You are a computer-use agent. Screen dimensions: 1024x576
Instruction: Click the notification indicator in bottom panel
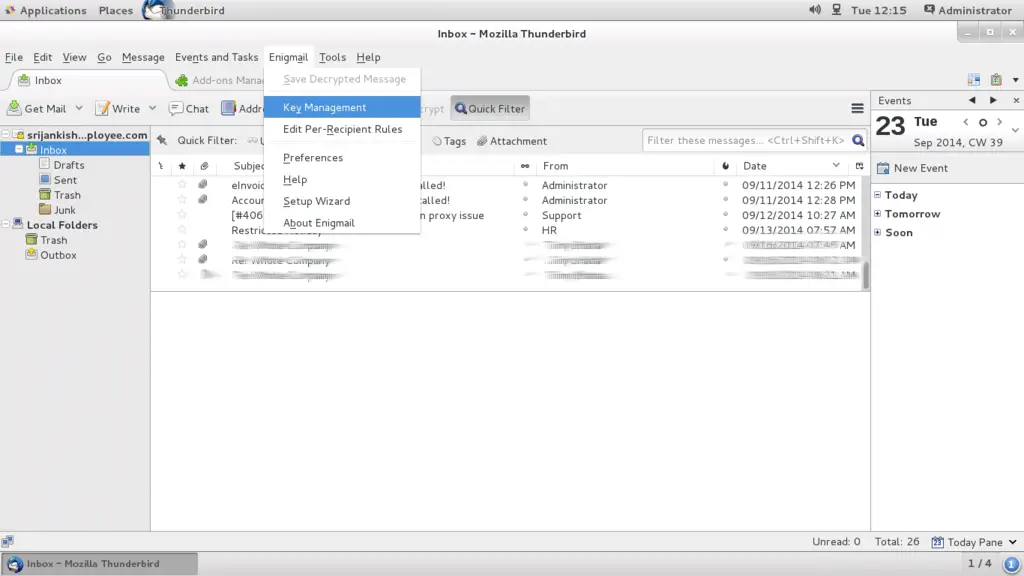(x=1011, y=564)
